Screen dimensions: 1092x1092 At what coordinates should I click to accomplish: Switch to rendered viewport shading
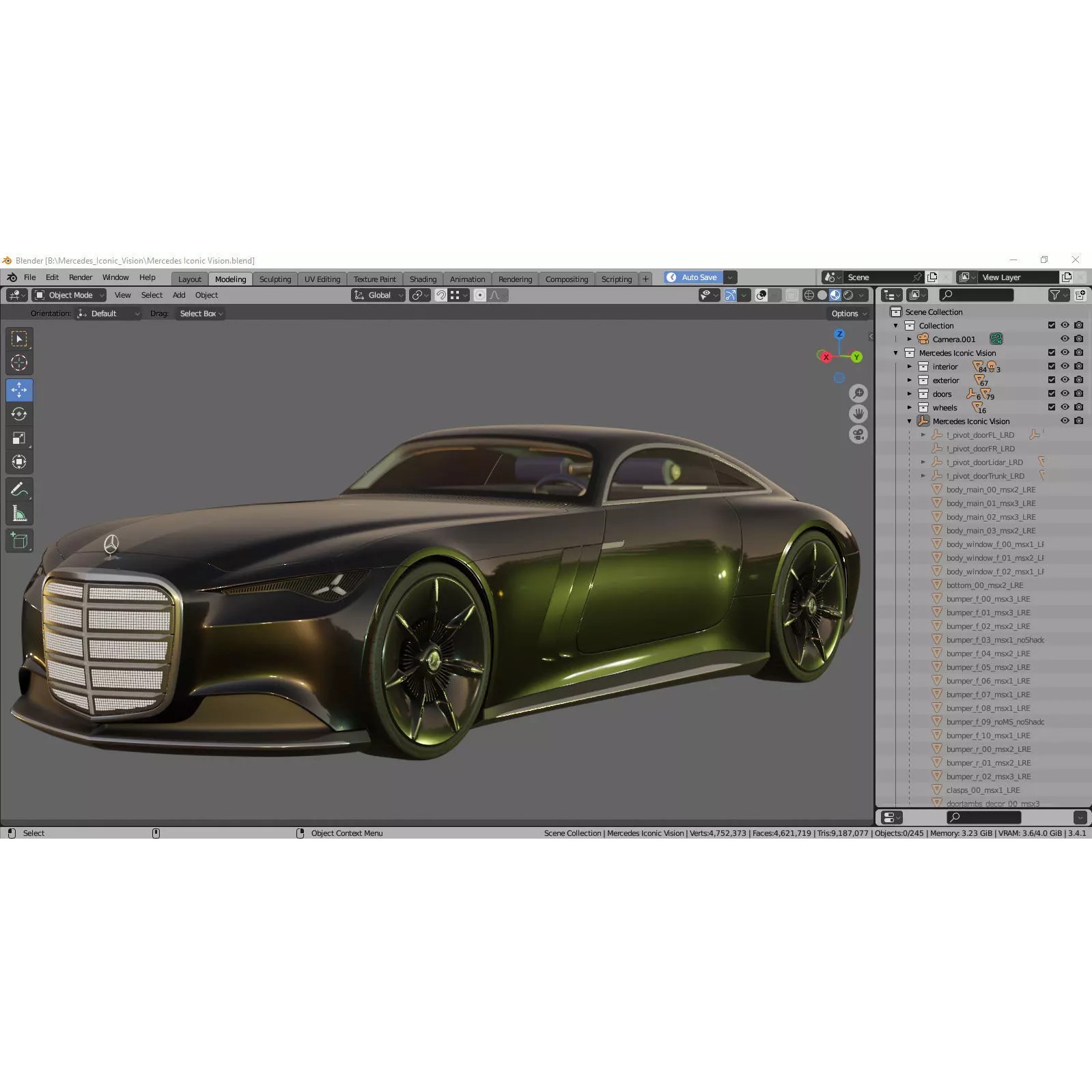pos(848,295)
